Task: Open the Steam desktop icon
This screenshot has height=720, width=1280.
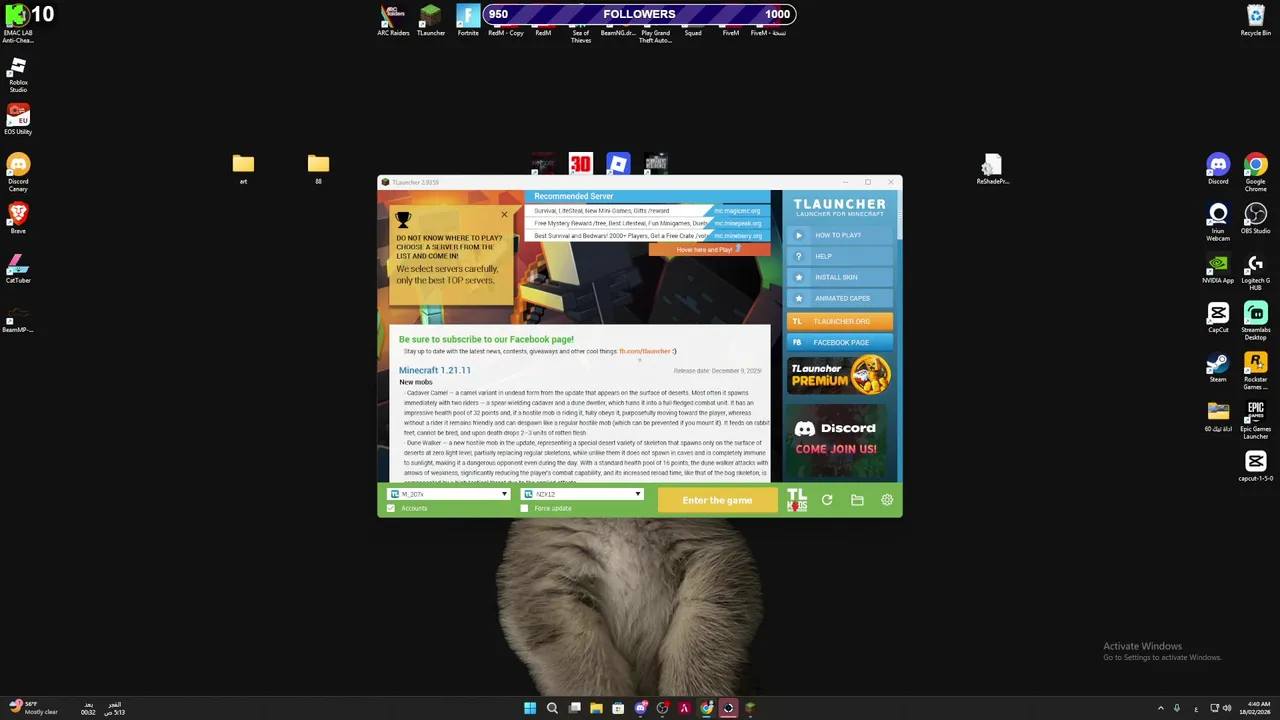Action: (x=1218, y=367)
